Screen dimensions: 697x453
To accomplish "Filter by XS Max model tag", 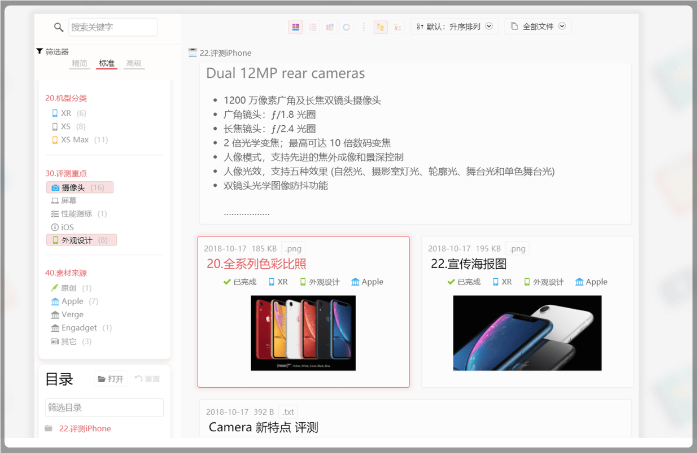I will point(80,140).
